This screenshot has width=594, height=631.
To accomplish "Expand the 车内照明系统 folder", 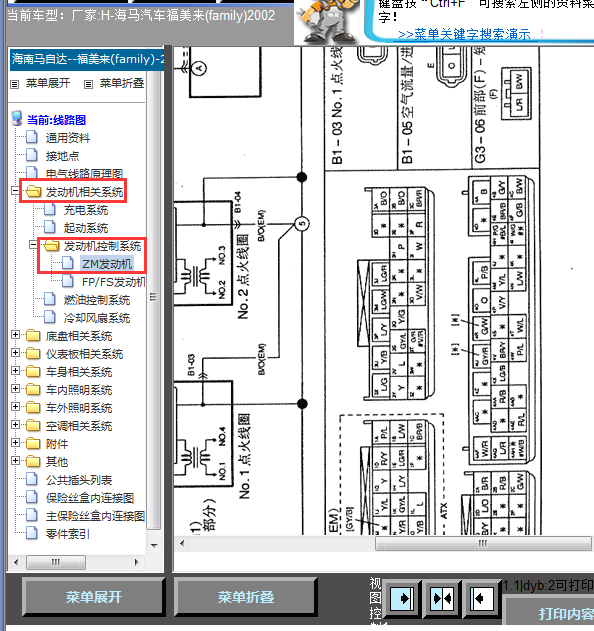I will click(15, 388).
